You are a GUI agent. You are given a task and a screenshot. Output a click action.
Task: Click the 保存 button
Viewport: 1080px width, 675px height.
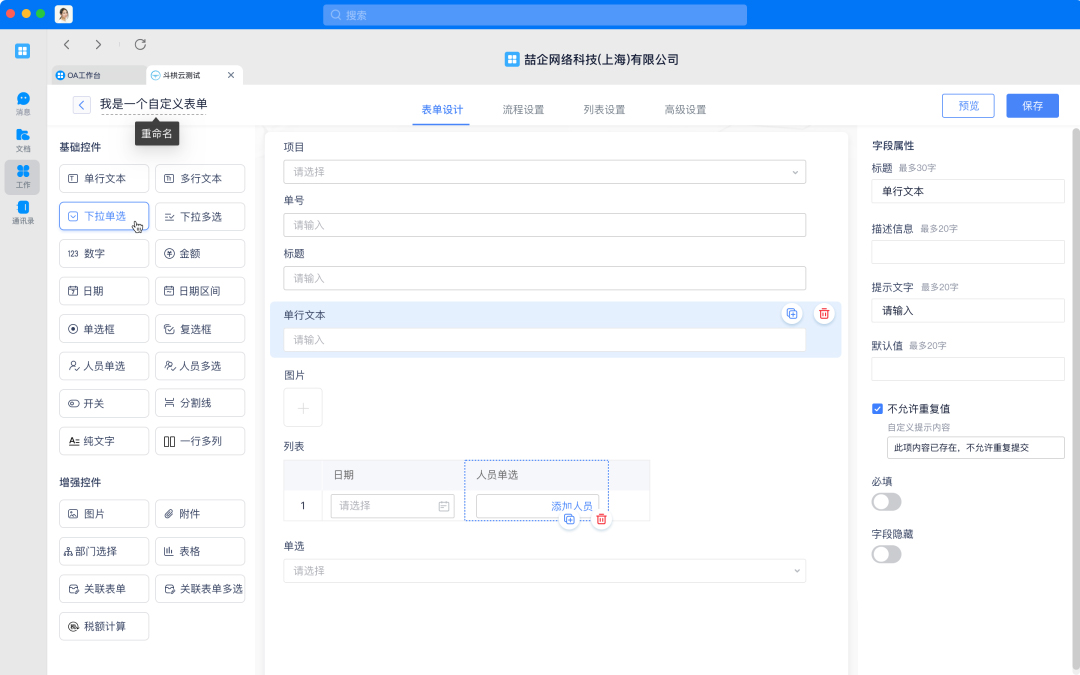[1032, 106]
